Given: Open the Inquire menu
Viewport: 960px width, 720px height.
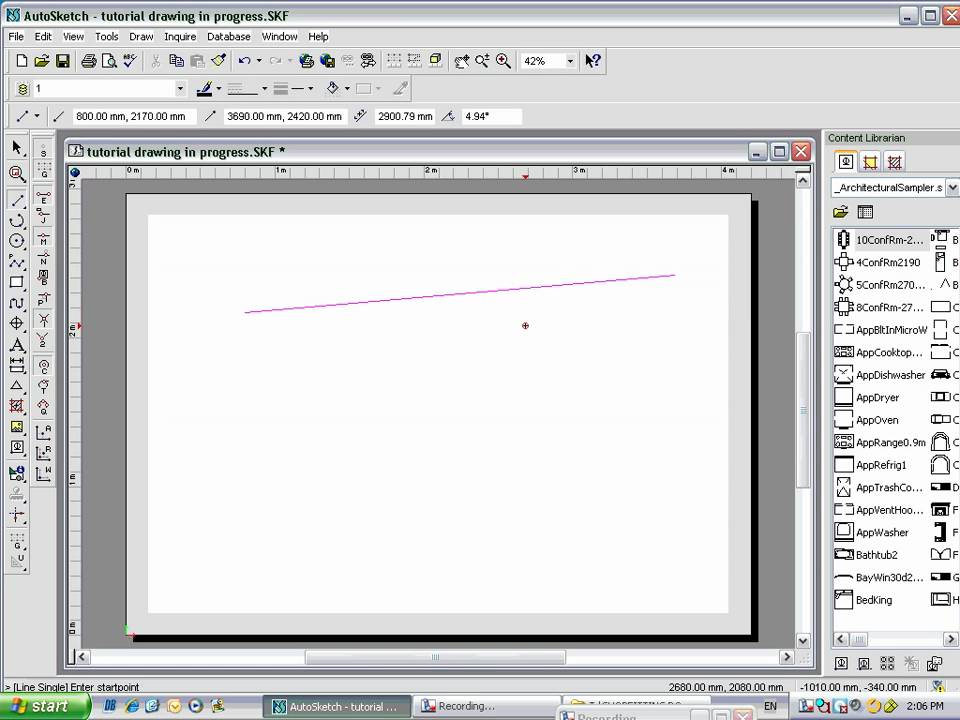Looking at the screenshot, I should pyautogui.click(x=180, y=37).
